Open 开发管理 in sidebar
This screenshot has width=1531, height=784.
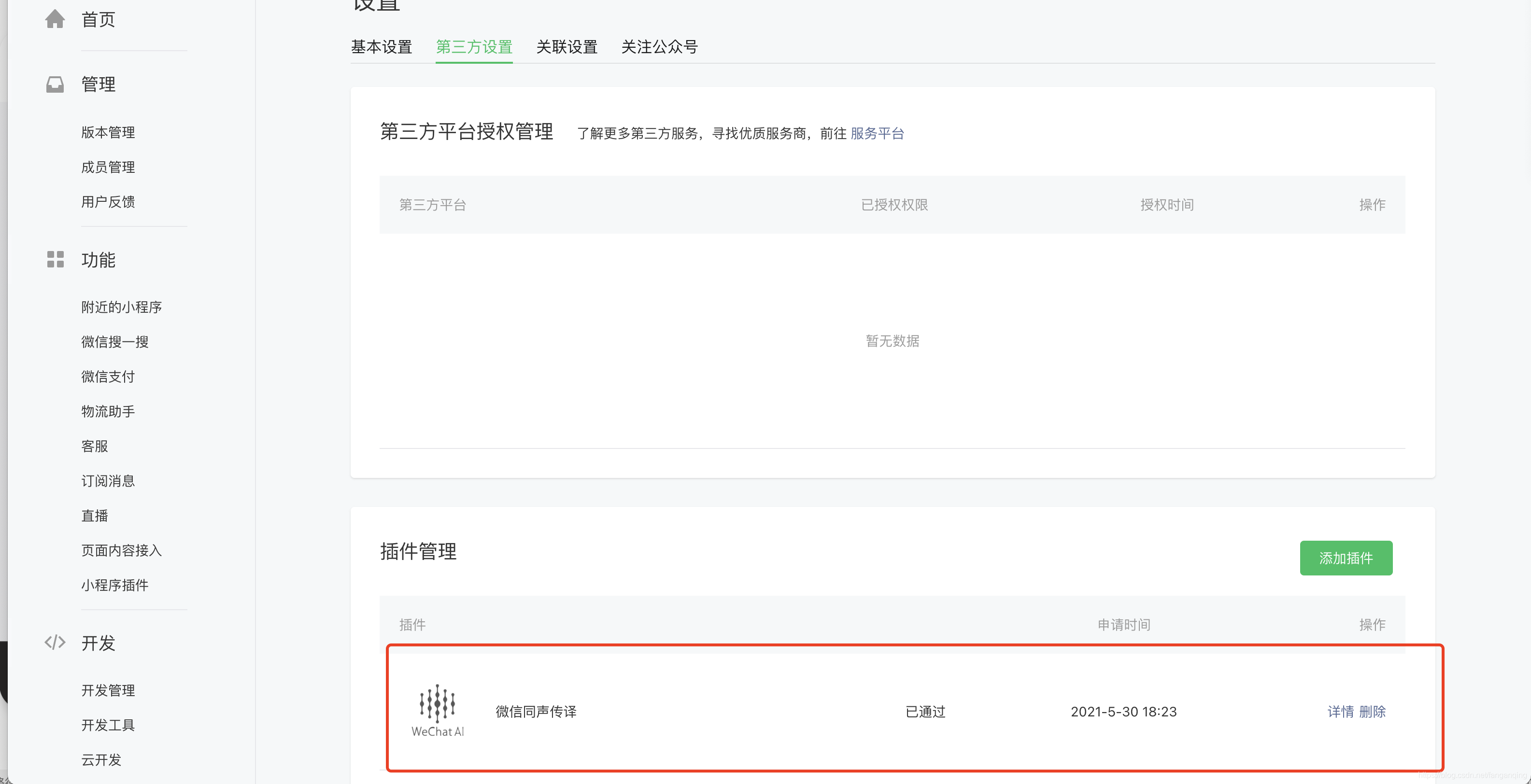[x=108, y=690]
